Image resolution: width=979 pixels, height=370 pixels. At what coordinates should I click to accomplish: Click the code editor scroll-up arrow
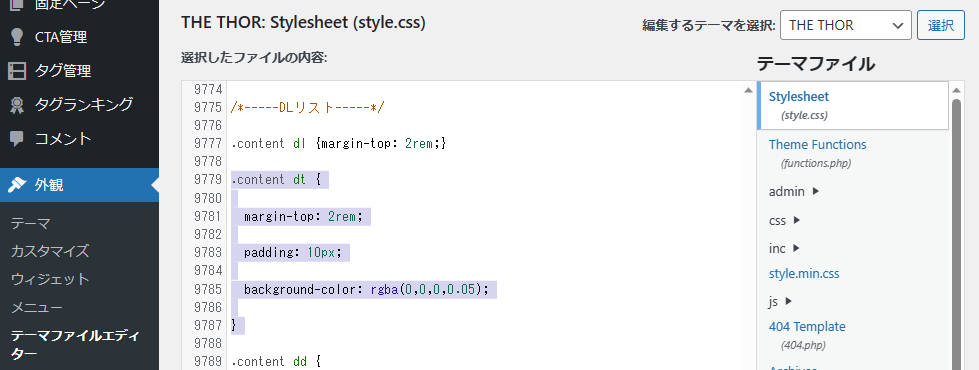click(749, 90)
